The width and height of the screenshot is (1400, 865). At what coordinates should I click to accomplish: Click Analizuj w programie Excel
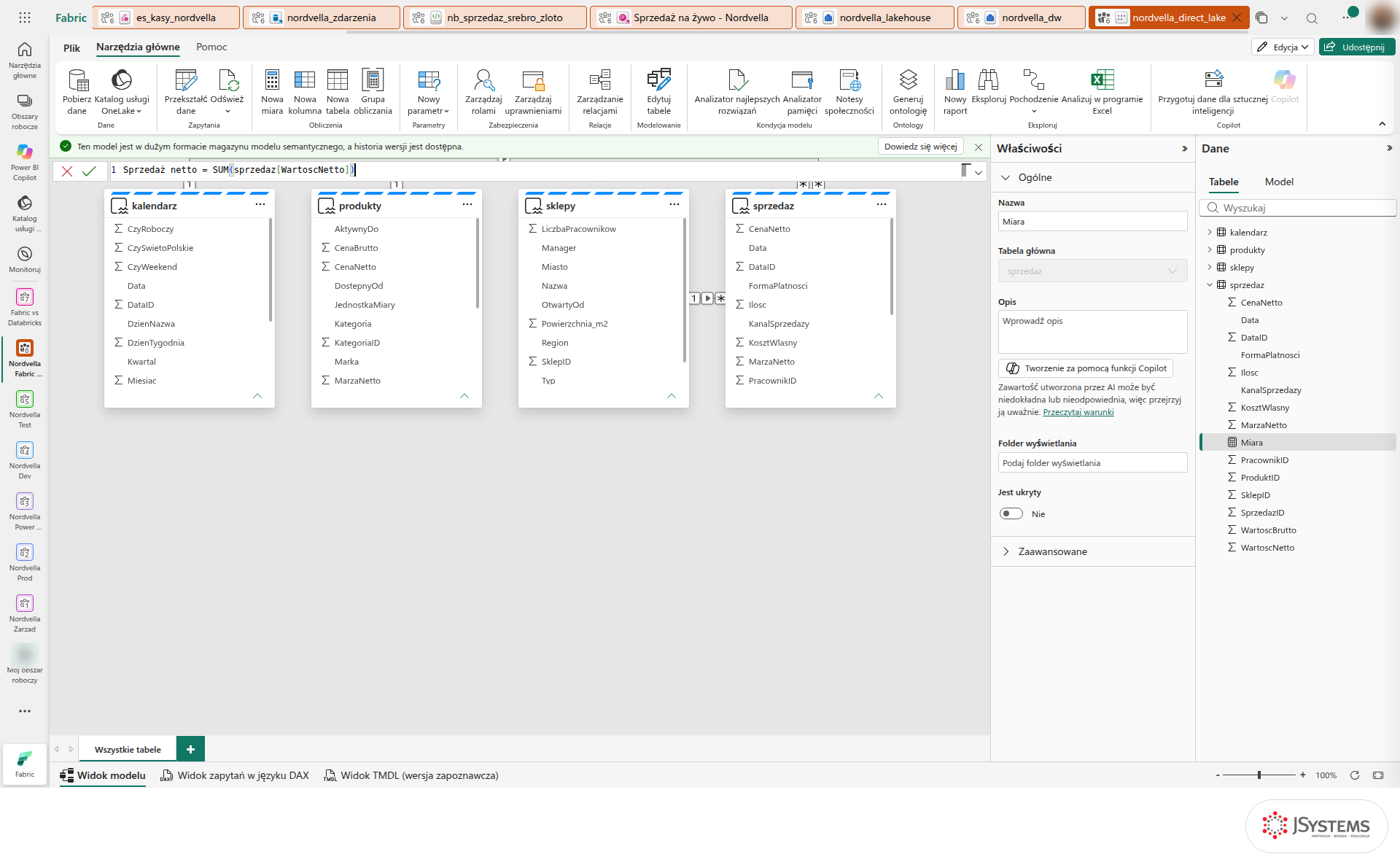point(1102,92)
